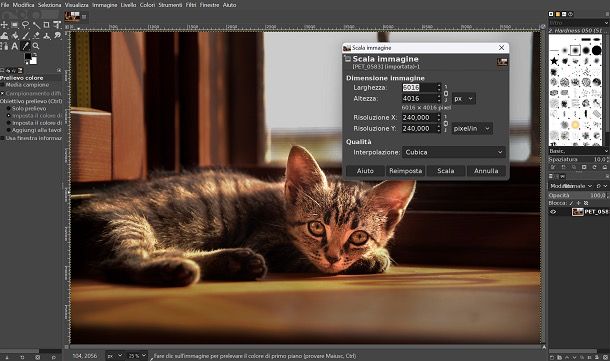Open the Modifica menu
Screen dimensions: 610x361
[x=23, y=5]
